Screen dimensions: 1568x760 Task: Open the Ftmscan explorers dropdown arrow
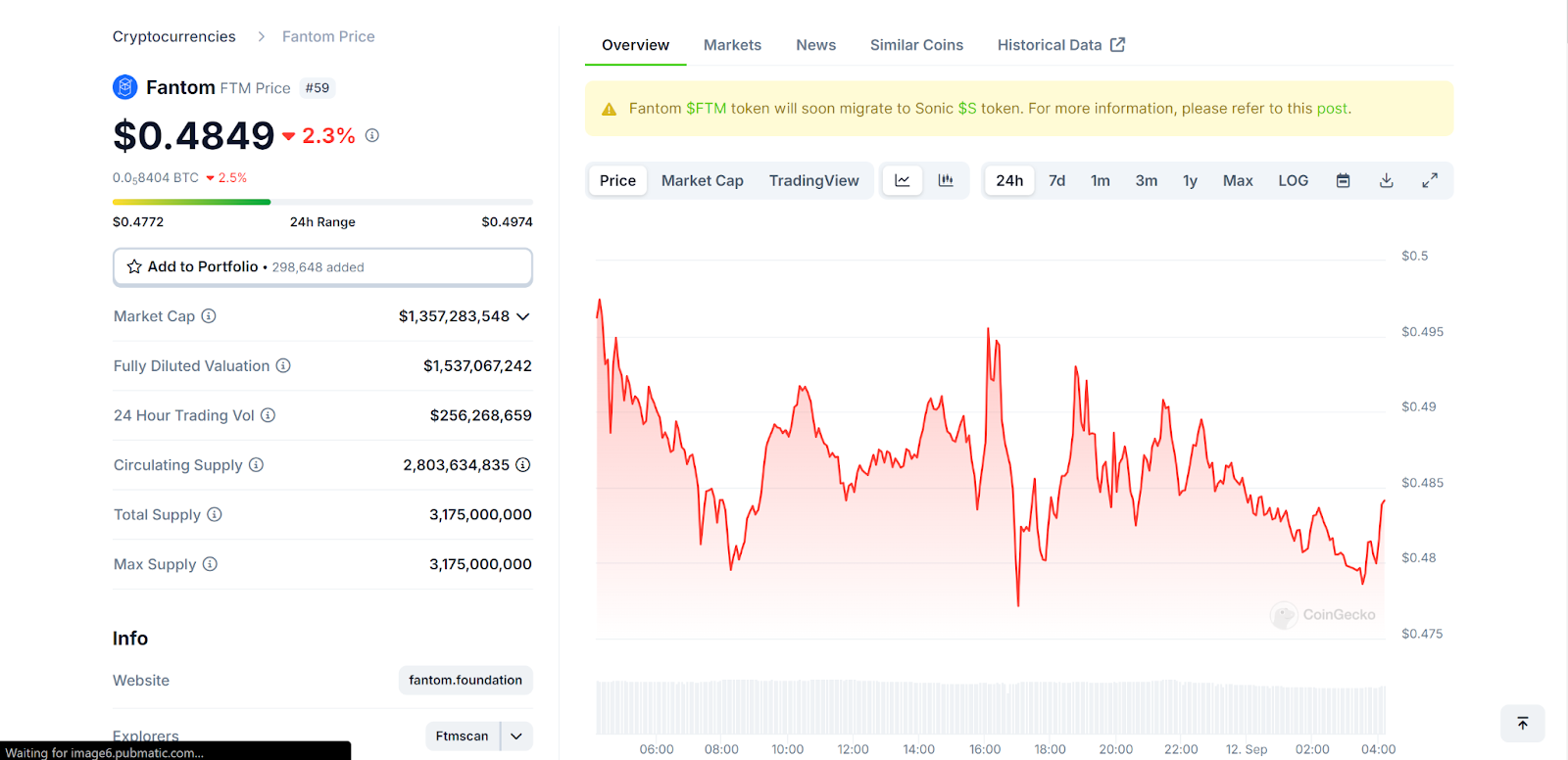coord(516,736)
